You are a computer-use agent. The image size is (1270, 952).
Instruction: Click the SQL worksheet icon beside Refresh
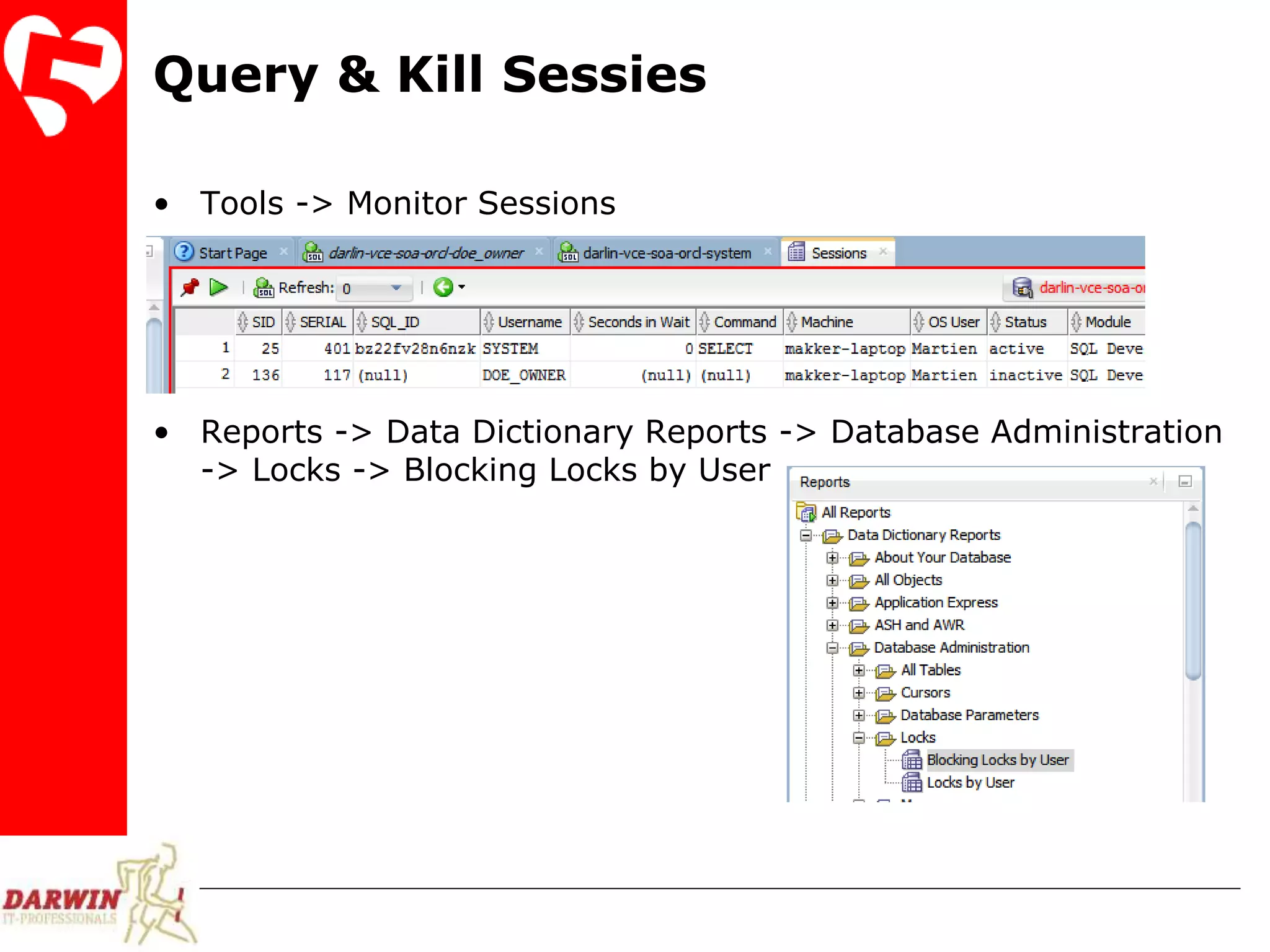point(264,288)
